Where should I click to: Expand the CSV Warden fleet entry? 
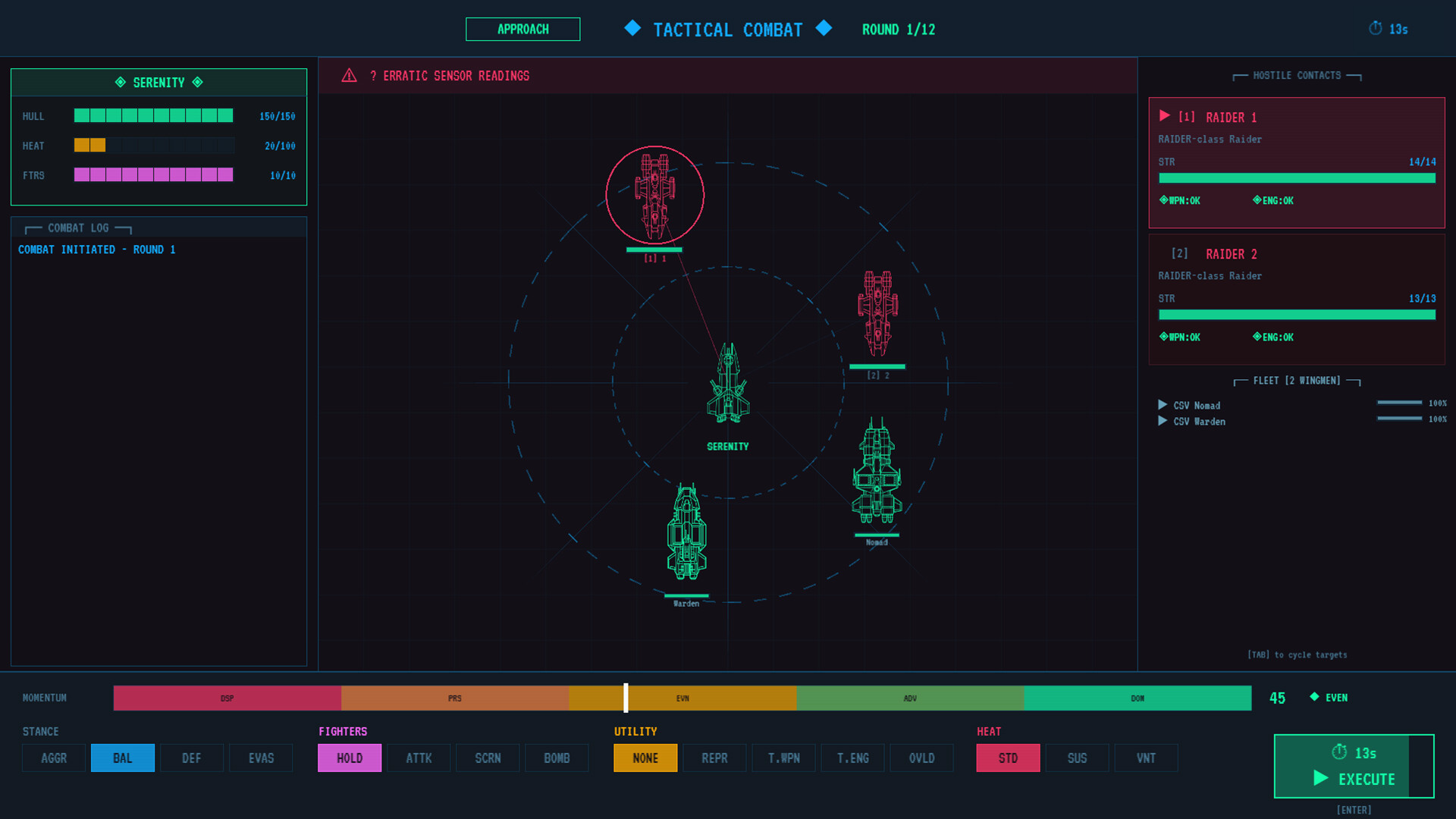(1165, 422)
